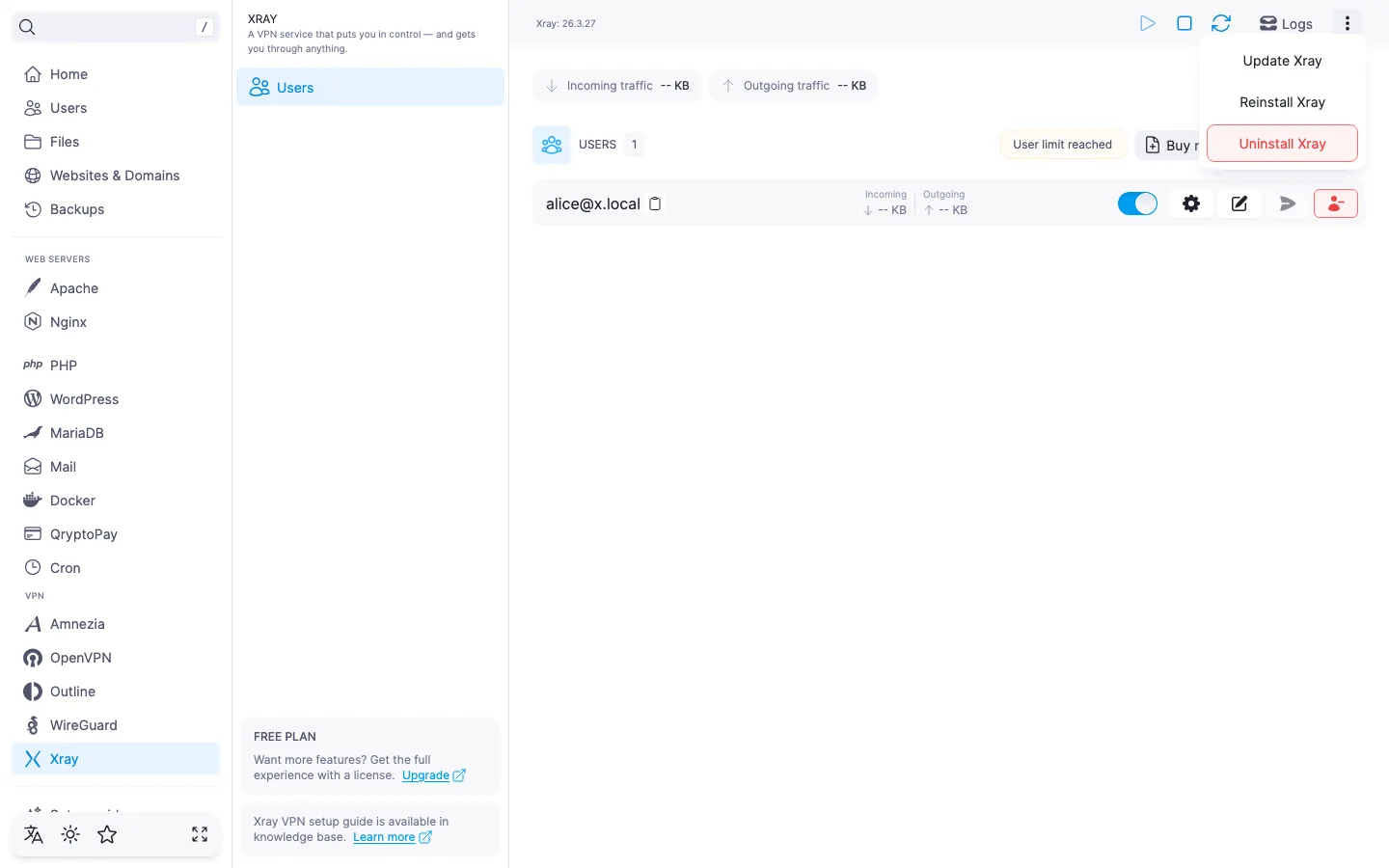Open the Docker page
This screenshot has width=1389, height=868.
coord(116,501)
